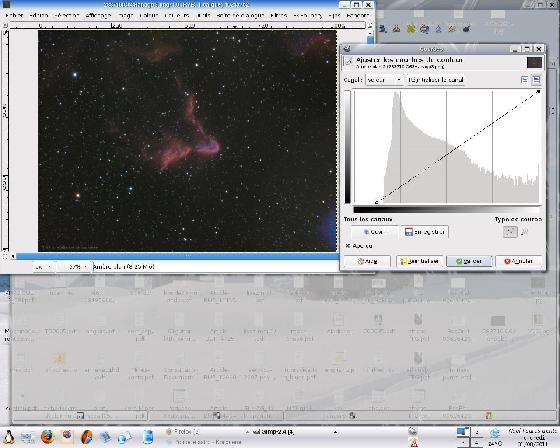Click the dark preview thumbnail in Curves header
Viewport: 560px width, 448px height.
pos(534,63)
